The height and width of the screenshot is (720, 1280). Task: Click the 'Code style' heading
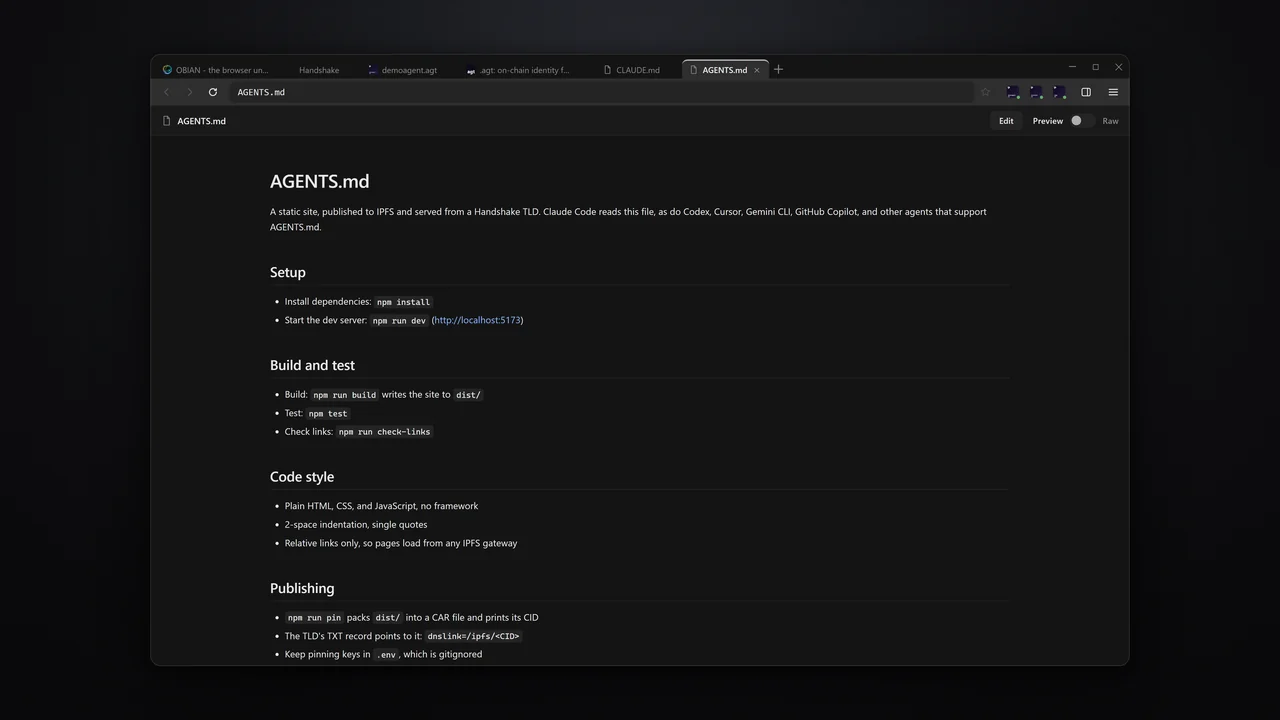[302, 477]
